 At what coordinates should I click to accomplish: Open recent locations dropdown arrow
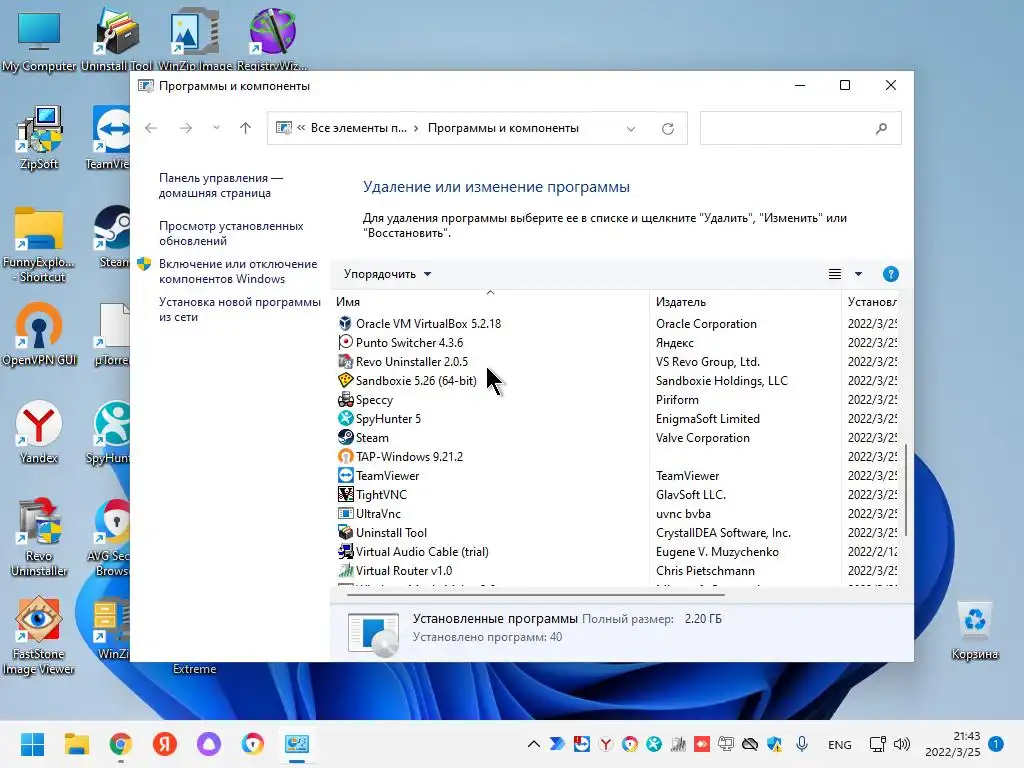point(216,128)
